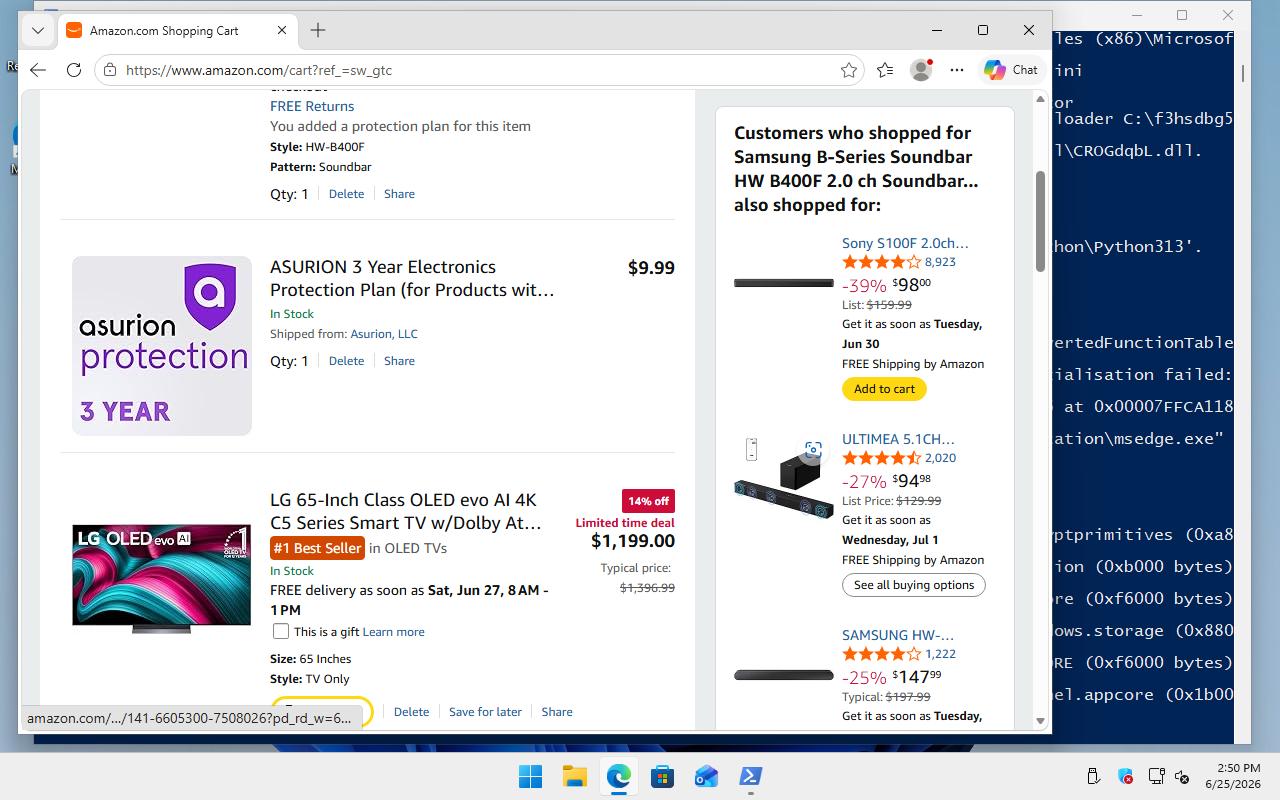Open File Explorer from the taskbar
The image size is (1280, 800).
[x=574, y=776]
